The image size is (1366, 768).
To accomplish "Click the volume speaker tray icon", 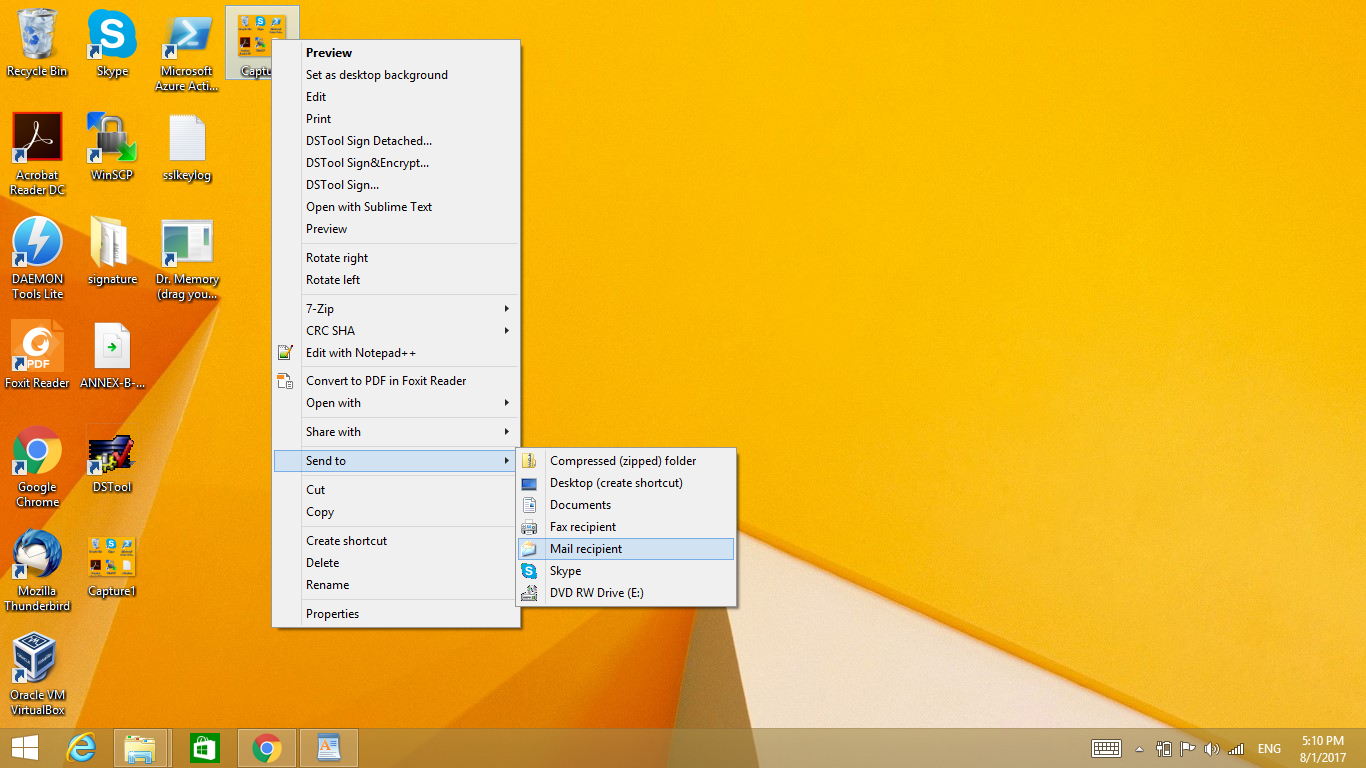I will click(1212, 749).
